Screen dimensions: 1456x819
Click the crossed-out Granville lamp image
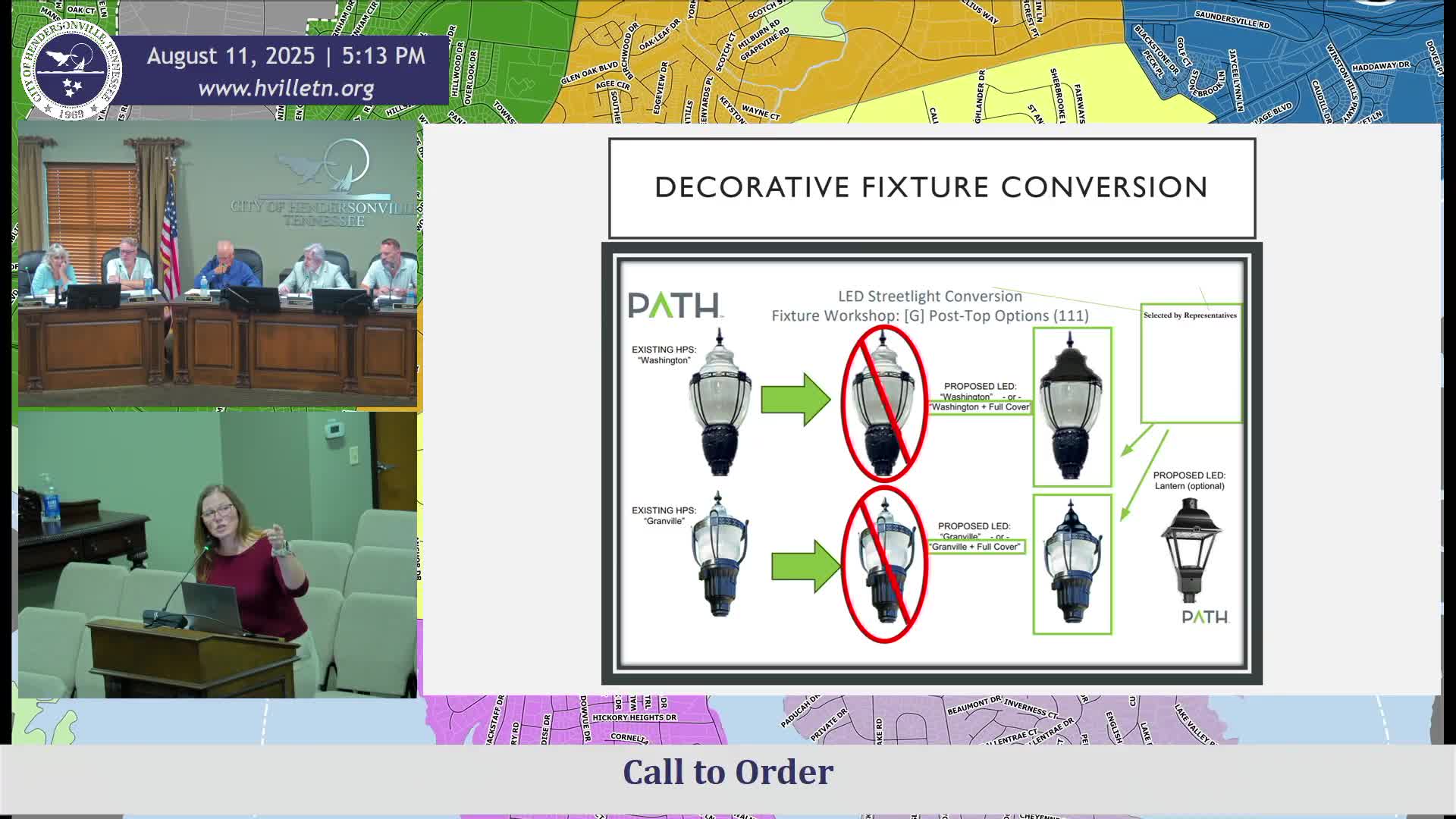[884, 564]
